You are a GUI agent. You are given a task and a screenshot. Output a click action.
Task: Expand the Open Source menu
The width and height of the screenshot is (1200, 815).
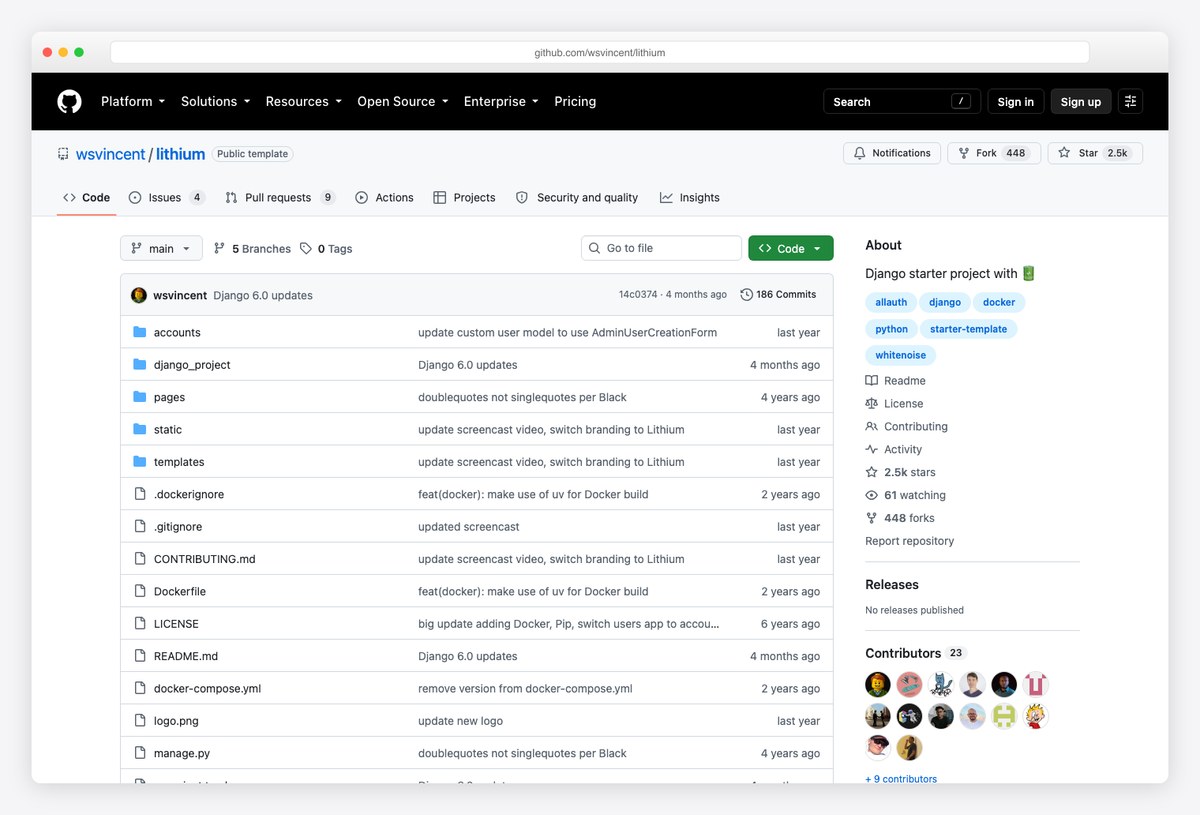(x=403, y=101)
